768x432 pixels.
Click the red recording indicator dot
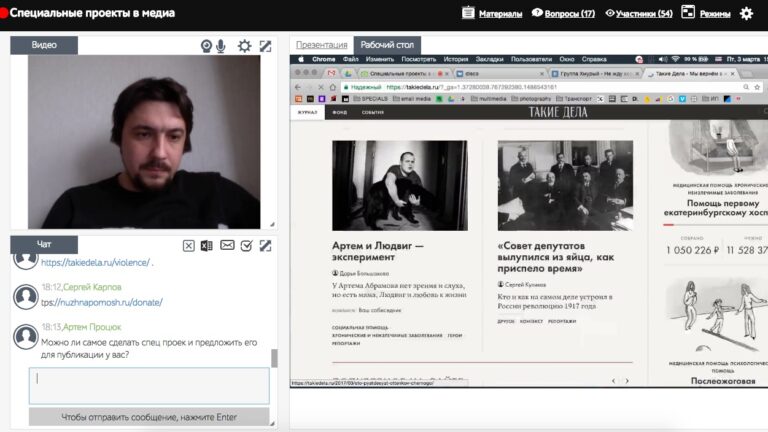3,13
